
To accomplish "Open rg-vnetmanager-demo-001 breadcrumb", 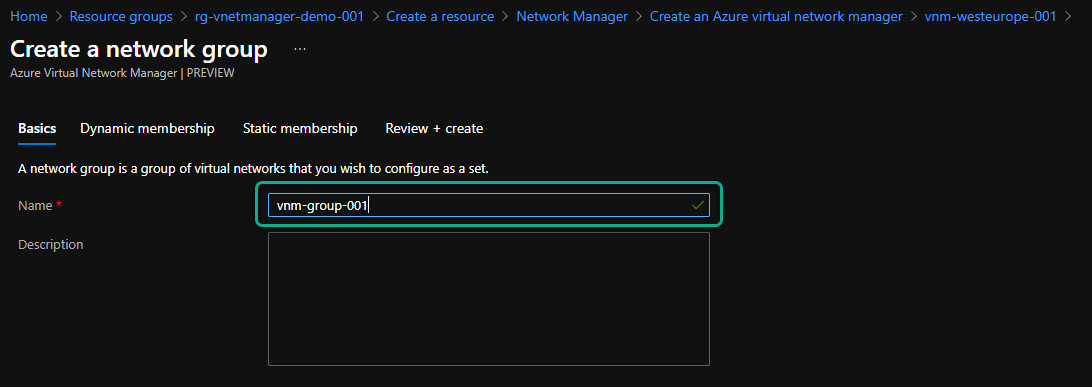I will click(279, 17).
